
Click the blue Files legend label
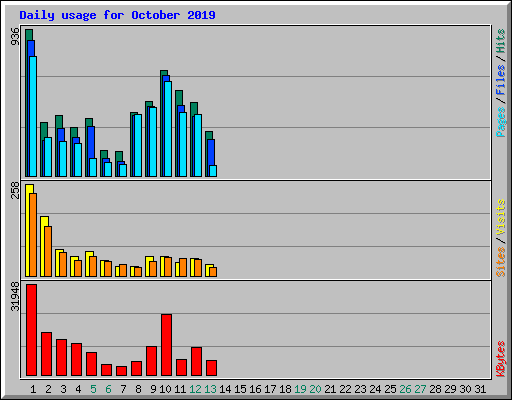tap(501, 79)
